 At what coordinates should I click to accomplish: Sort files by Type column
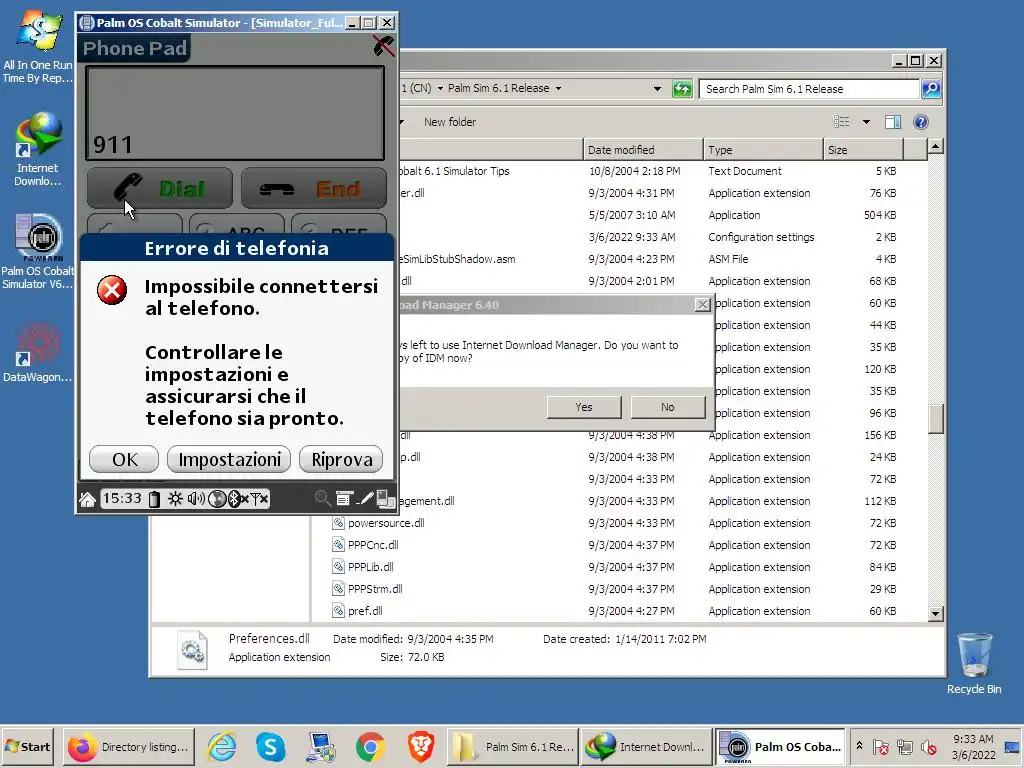coord(763,150)
